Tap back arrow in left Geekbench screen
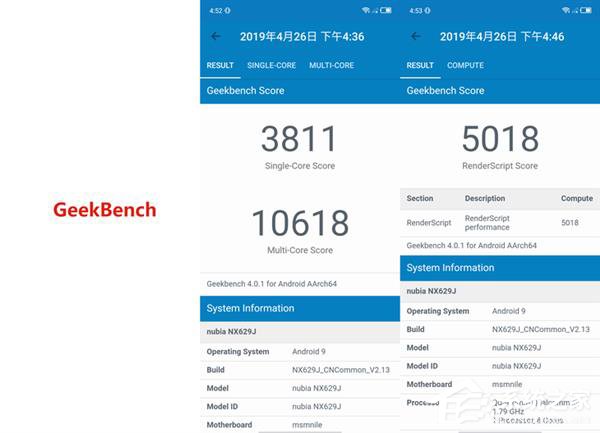 tap(216, 36)
